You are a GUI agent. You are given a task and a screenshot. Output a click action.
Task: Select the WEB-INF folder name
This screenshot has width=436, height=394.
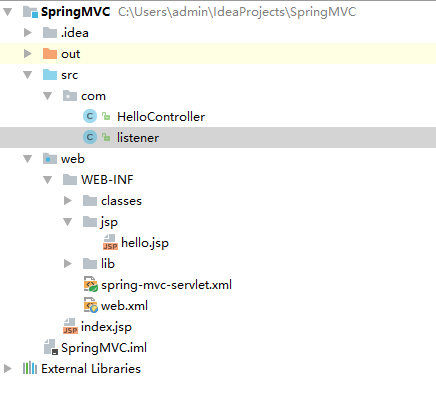click(x=107, y=180)
